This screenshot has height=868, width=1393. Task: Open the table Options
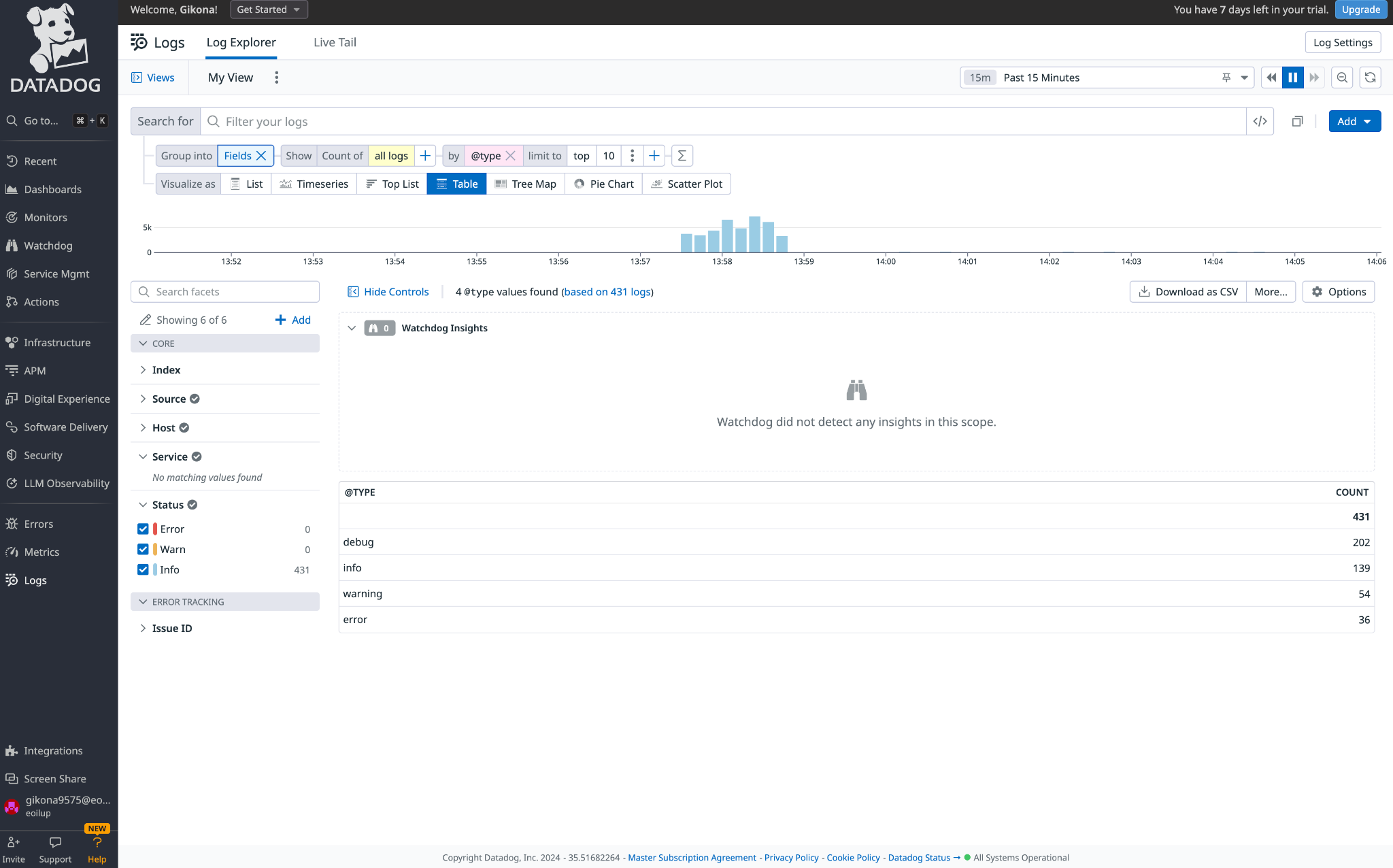click(x=1339, y=292)
